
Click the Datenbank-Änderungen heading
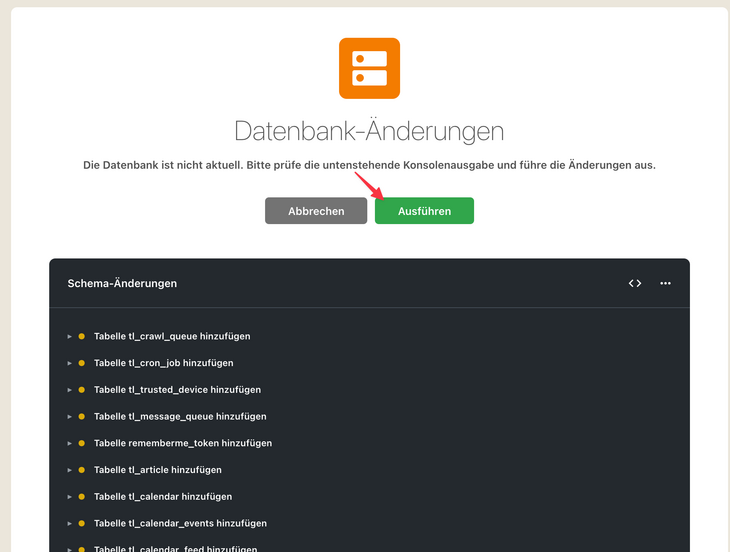(x=369, y=131)
